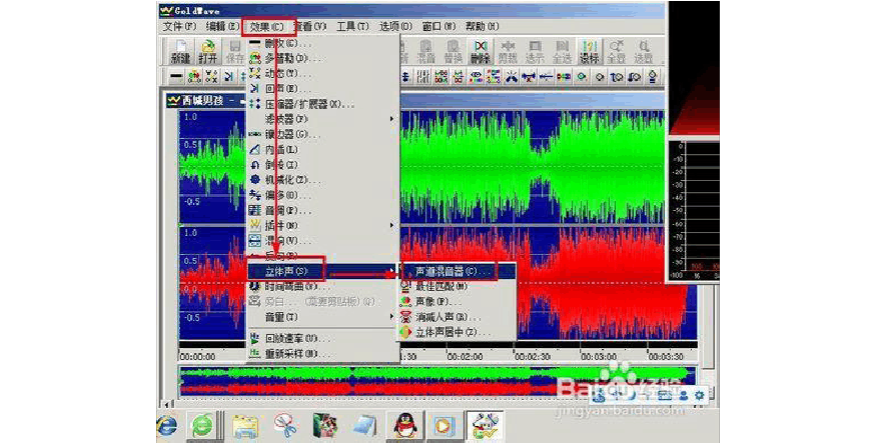Open the QQ penguin icon in taskbar
The image size is (893, 443).
pos(404,426)
